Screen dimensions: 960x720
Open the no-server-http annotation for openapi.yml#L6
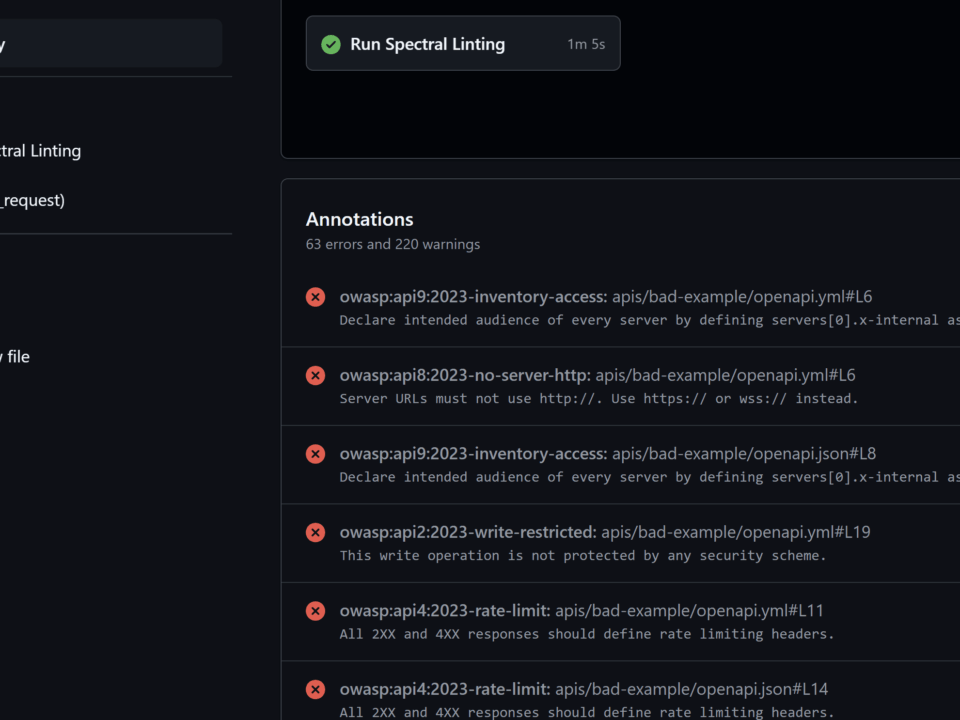point(598,375)
